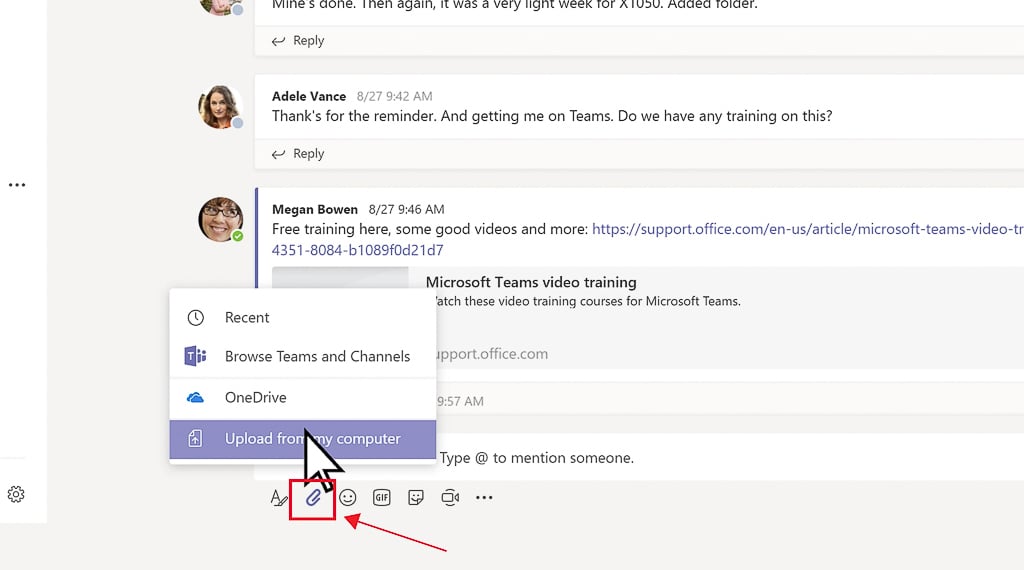Click the Teams logo icon in menu
Viewport: 1024px width, 570px height.
click(x=195, y=356)
